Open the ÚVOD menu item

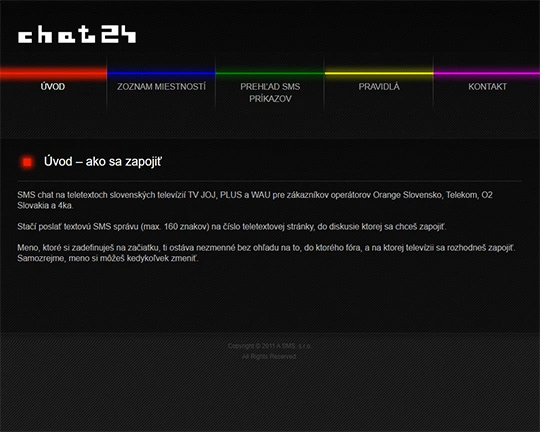point(53,86)
